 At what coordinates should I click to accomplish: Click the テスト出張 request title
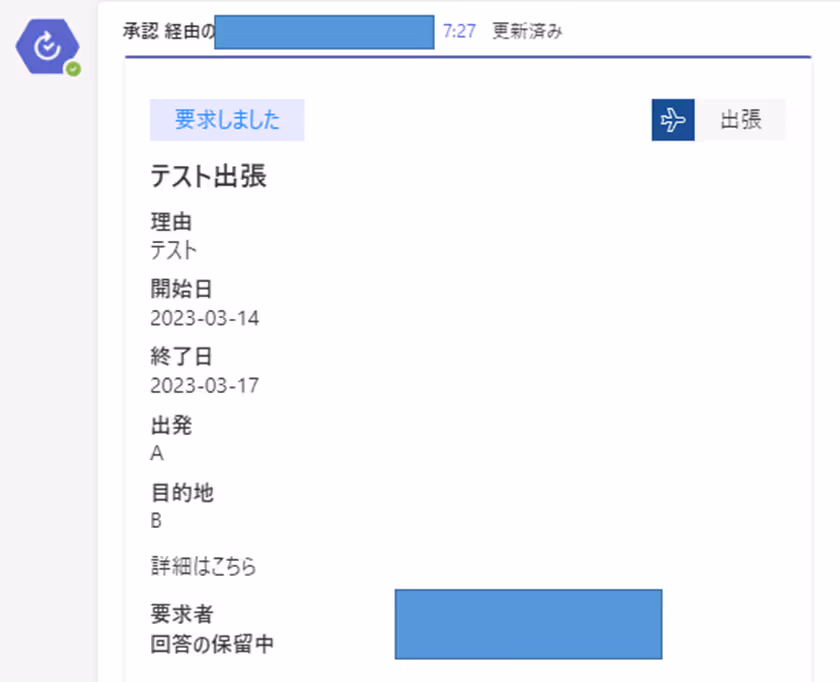(x=208, y=176)
